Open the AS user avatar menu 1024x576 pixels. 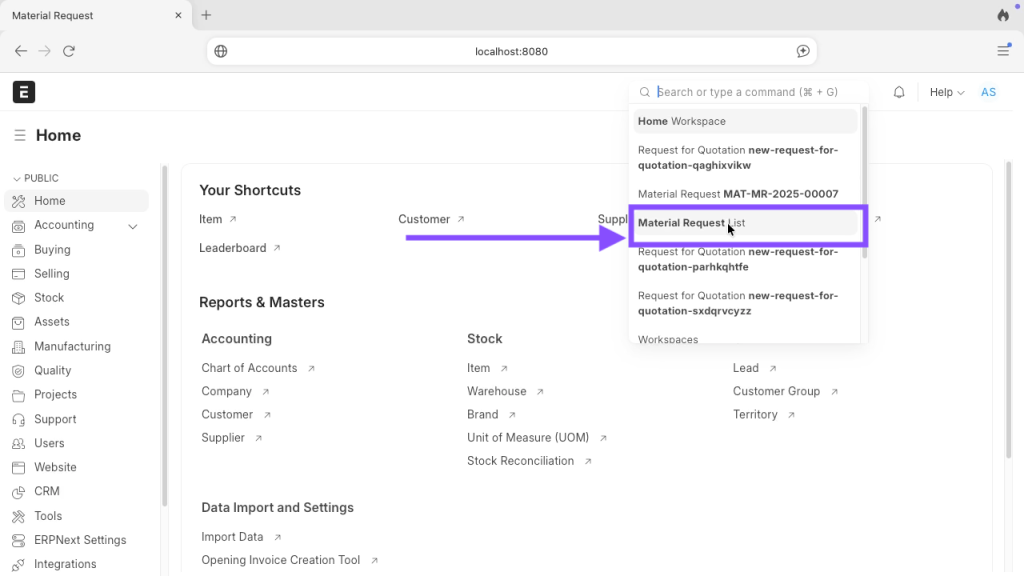[988, 92]
